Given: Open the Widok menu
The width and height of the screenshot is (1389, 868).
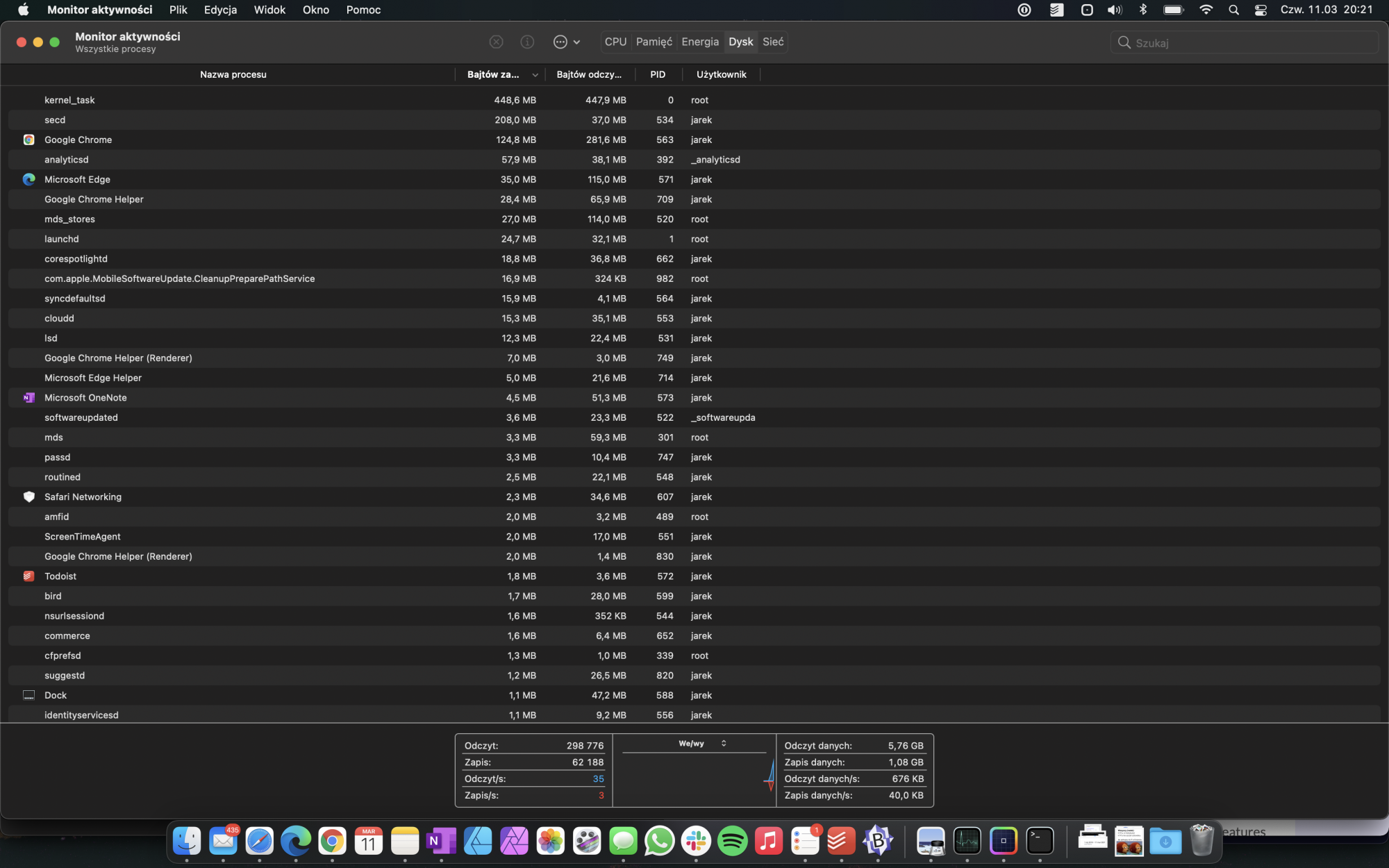Looking at the screenshot, I should 269,10.
